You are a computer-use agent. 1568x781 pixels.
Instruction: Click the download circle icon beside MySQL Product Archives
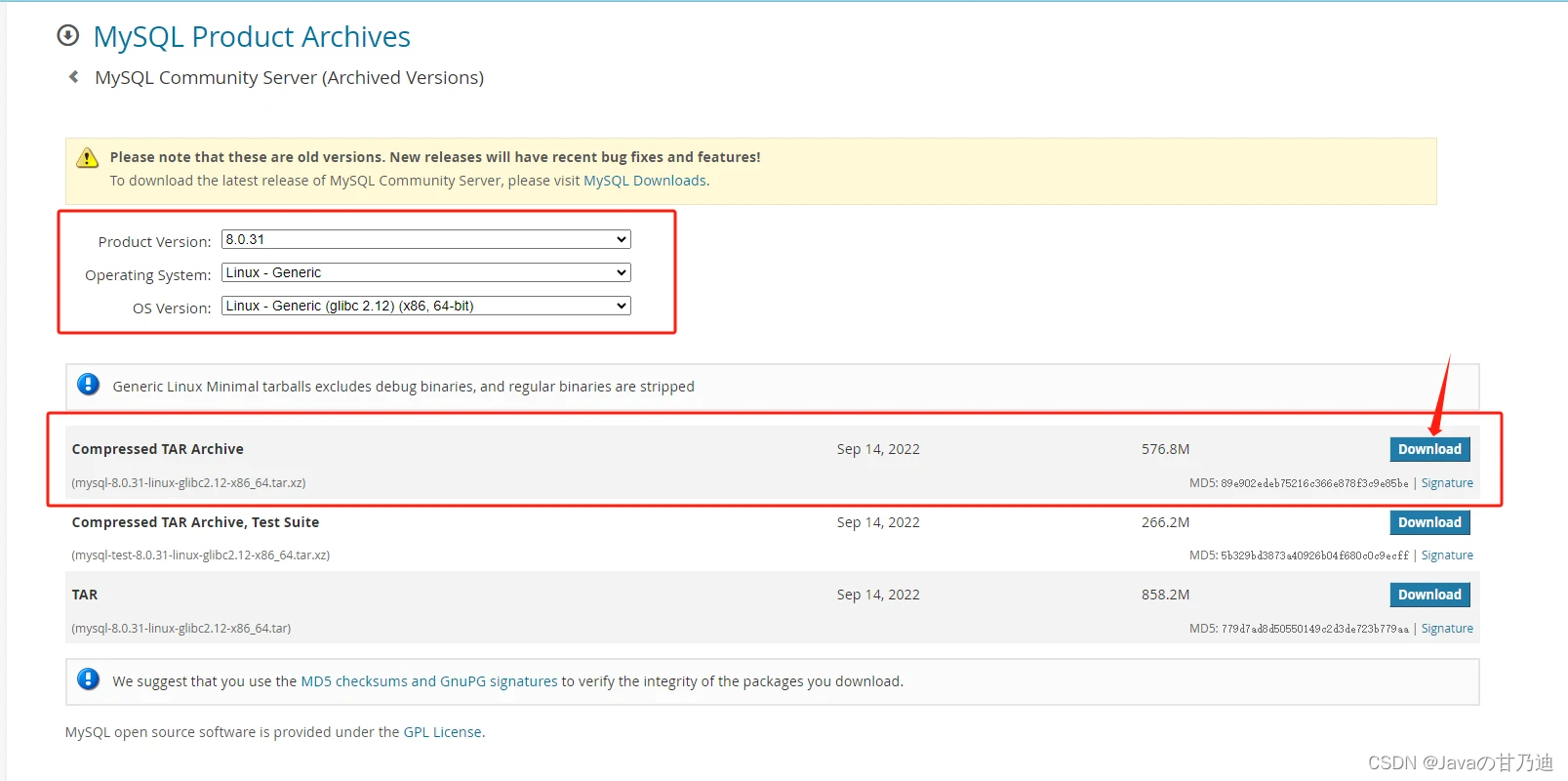(x=68, y=35)
